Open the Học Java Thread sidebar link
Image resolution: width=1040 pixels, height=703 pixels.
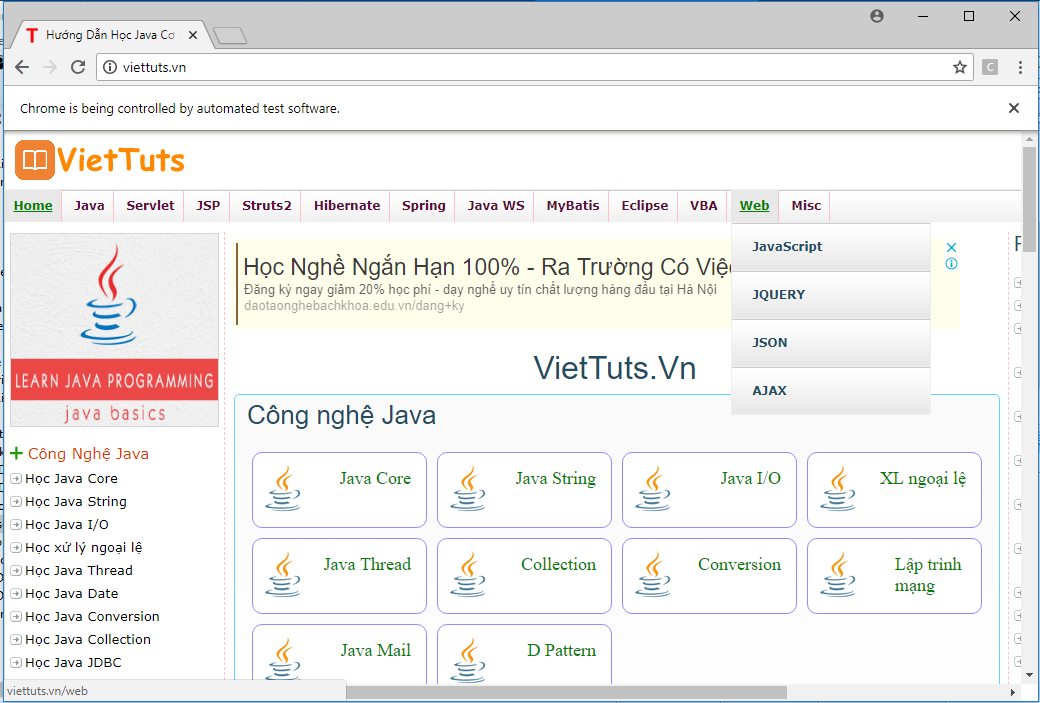78,570
